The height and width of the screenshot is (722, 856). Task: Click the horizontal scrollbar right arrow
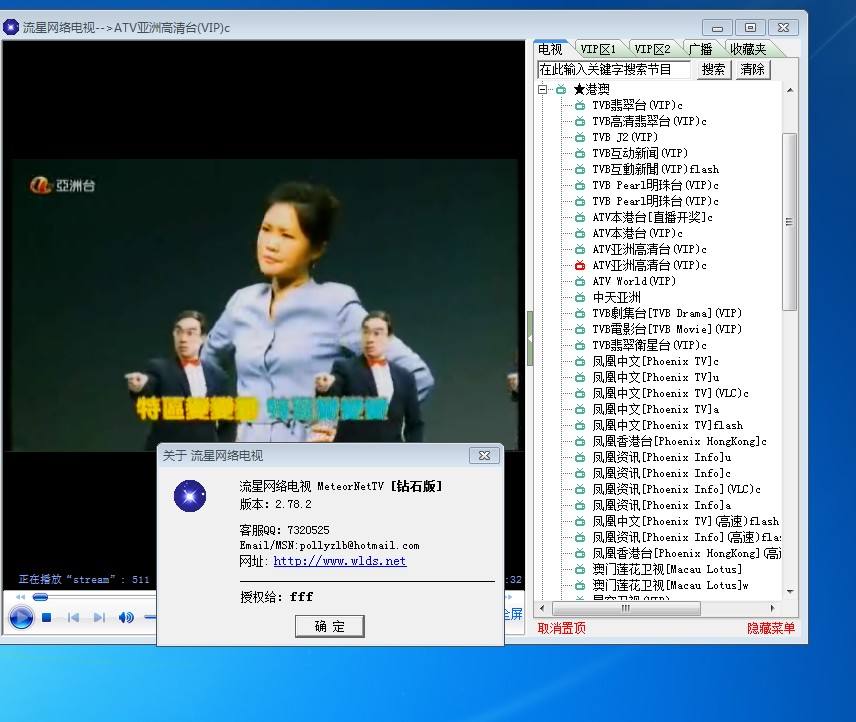point(772,608)
